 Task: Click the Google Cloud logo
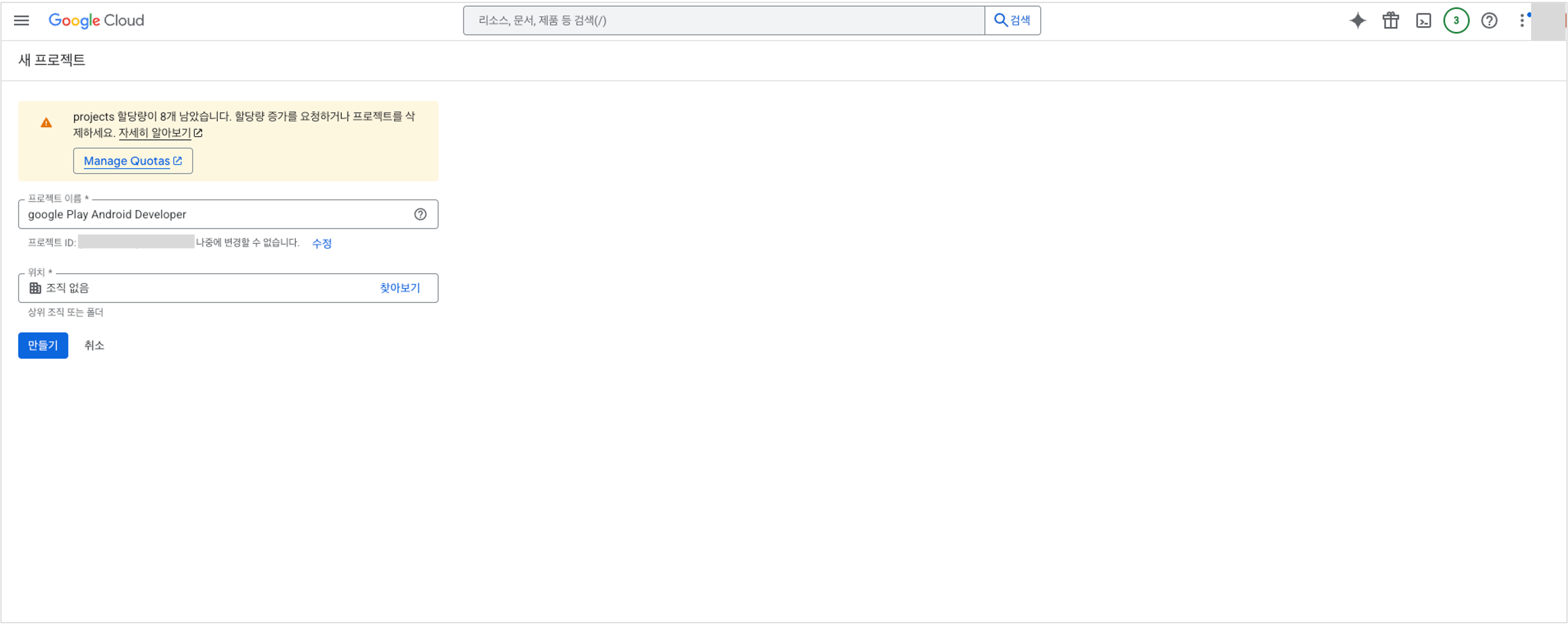96,20
